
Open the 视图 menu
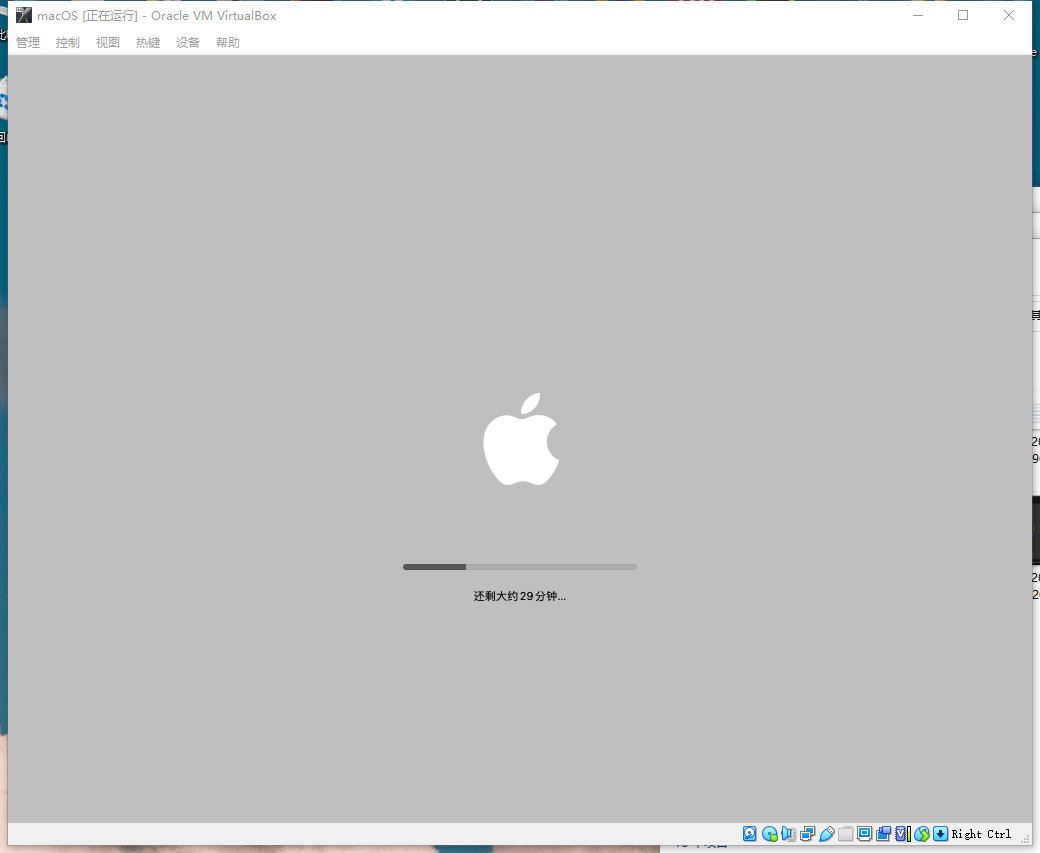(x=107, y=42)
